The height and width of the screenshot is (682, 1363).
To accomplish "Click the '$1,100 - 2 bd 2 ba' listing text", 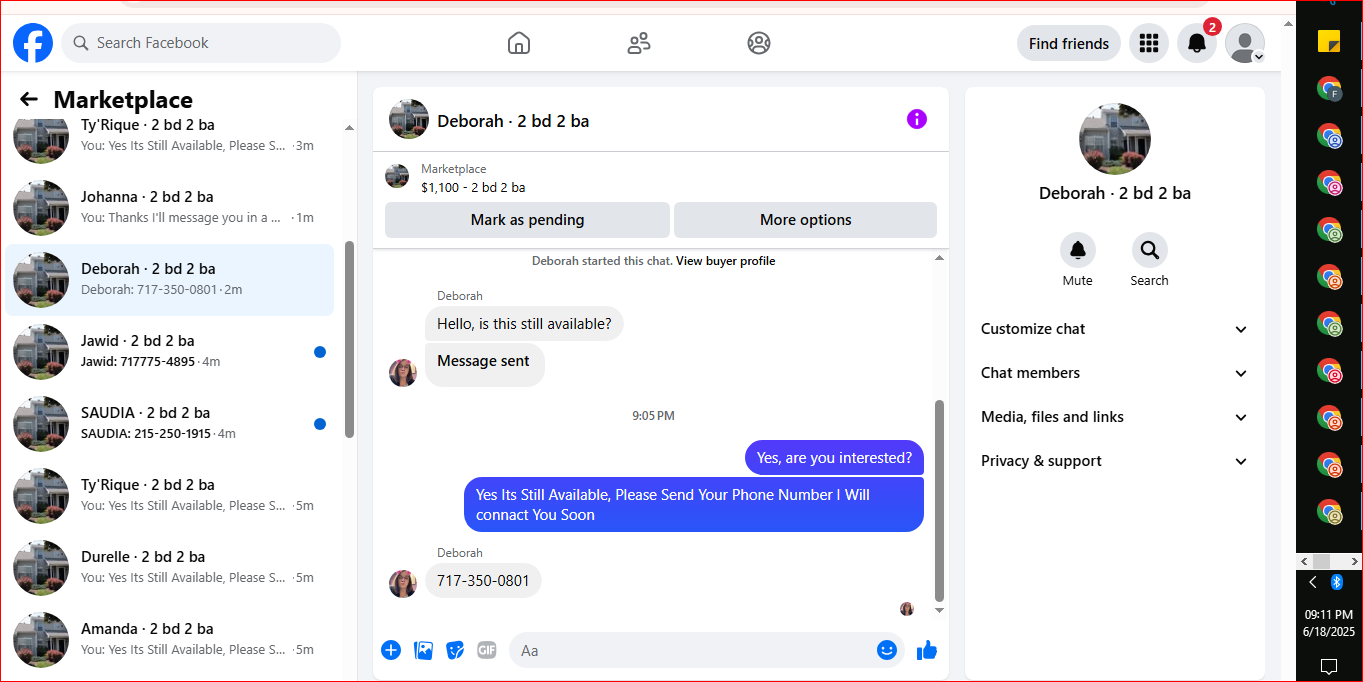I will 473,187.
